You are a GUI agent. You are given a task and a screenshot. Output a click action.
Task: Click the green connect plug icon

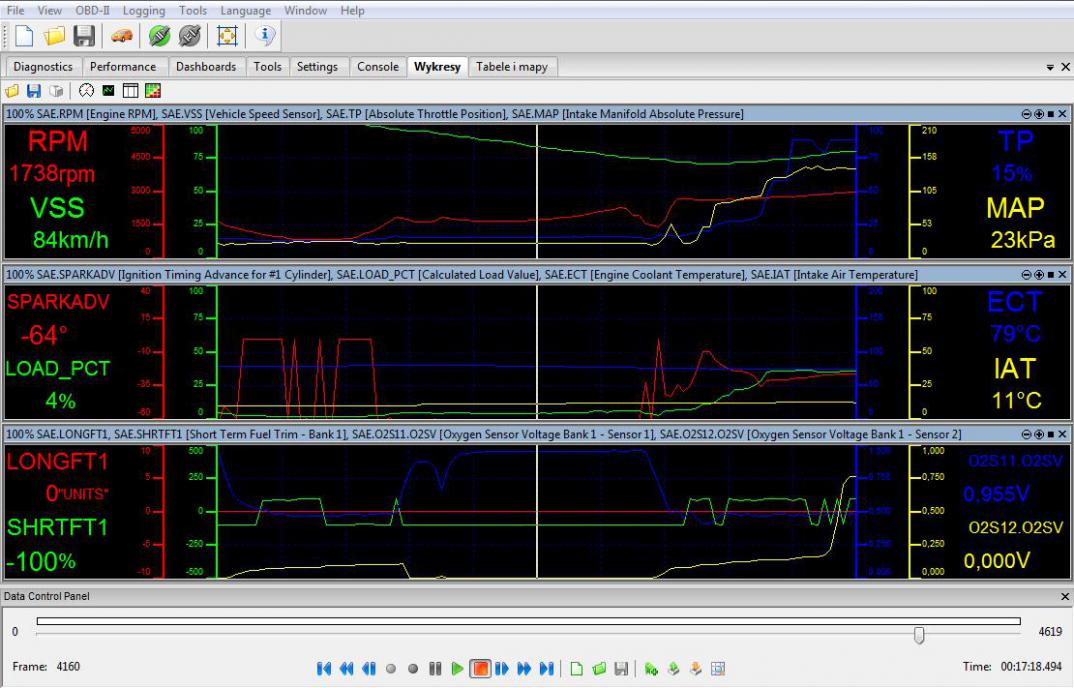[x=159, y=36]
